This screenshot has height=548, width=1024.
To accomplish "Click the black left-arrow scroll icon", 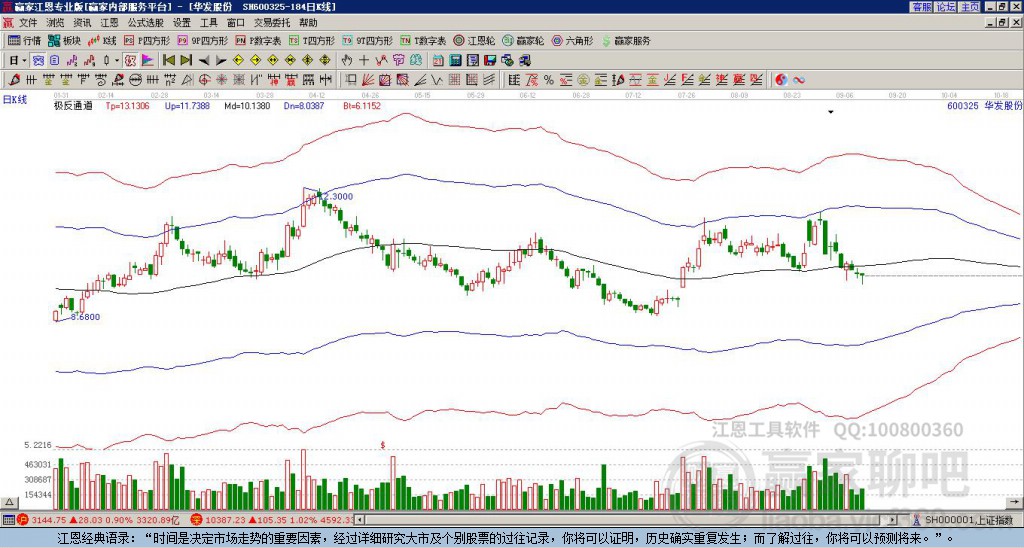I will pos(204,61).
